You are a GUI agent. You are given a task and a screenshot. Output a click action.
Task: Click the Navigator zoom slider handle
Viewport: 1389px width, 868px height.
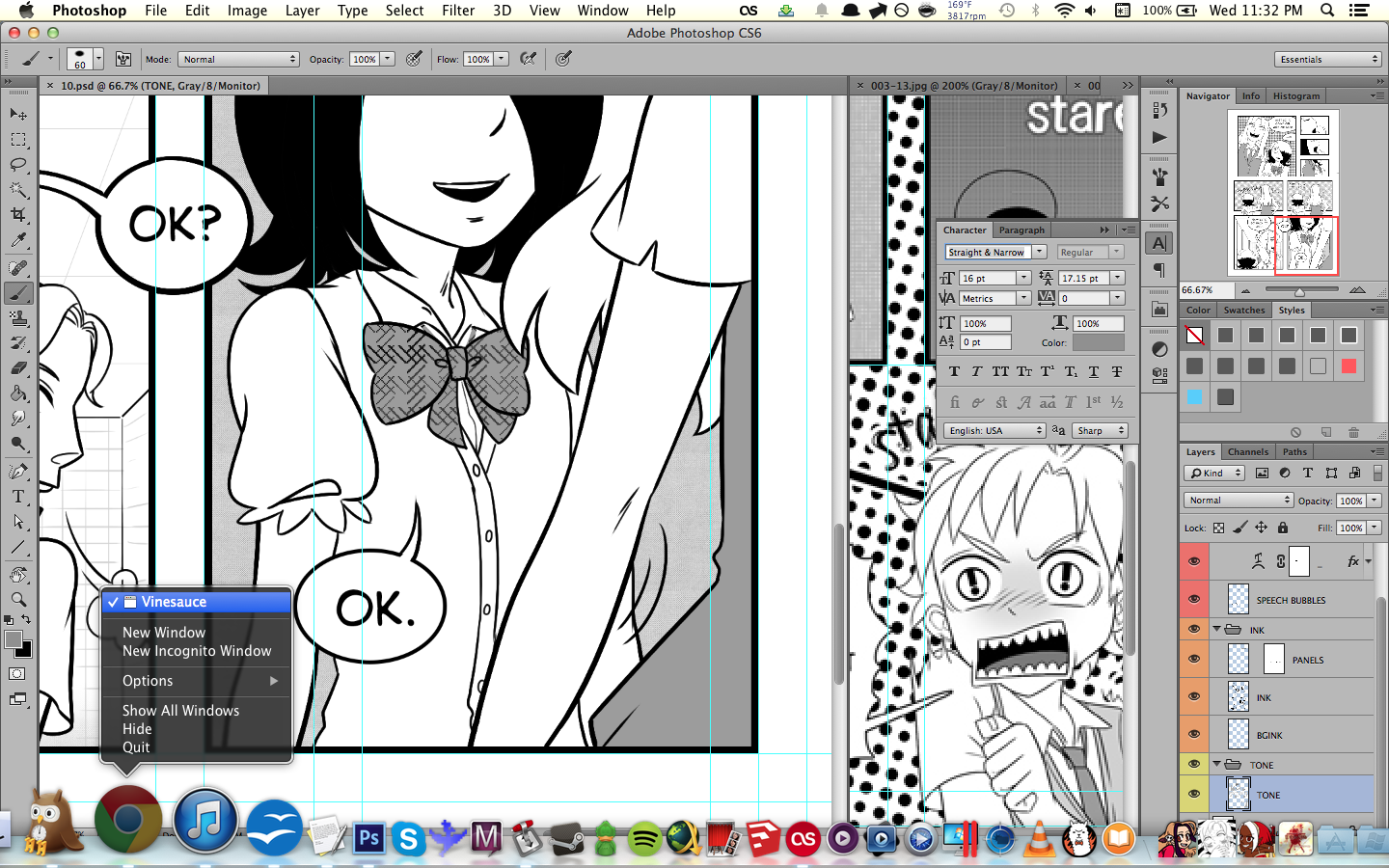(1299, 290)
